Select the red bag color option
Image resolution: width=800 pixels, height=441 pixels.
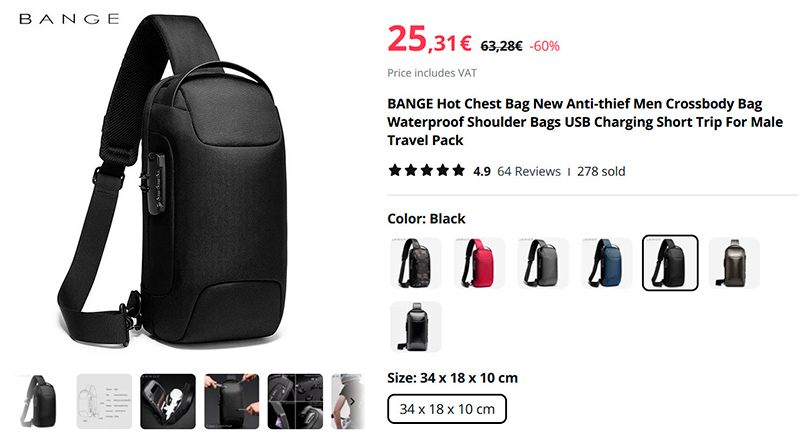coord(479,263)
